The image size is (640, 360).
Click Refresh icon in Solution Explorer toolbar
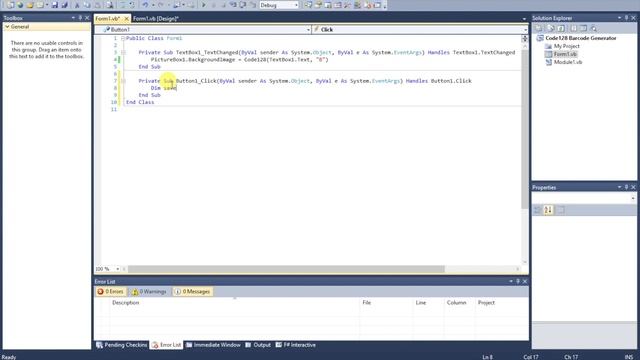(x=562, y=28)
